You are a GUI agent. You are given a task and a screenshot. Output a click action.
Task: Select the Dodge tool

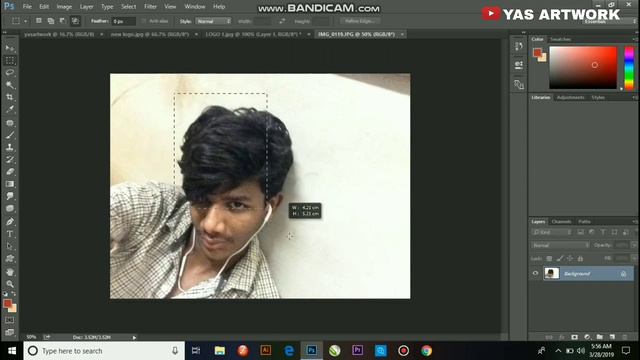pos(10,209)
